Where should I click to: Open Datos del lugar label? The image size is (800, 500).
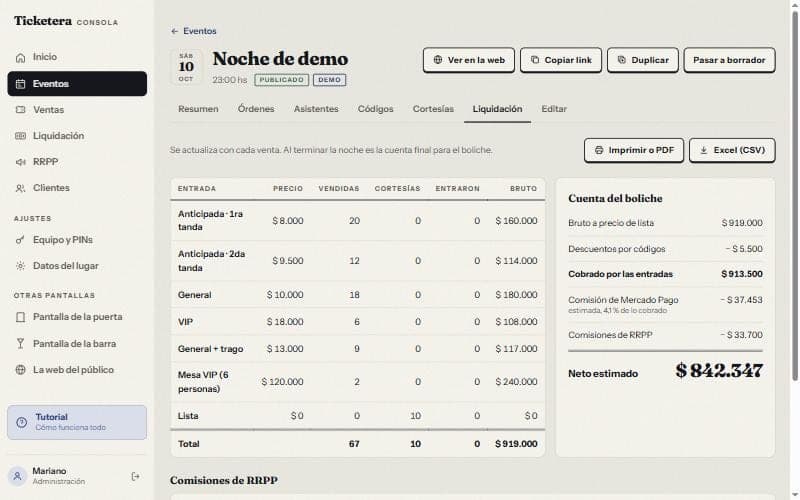tap(66, 266)
